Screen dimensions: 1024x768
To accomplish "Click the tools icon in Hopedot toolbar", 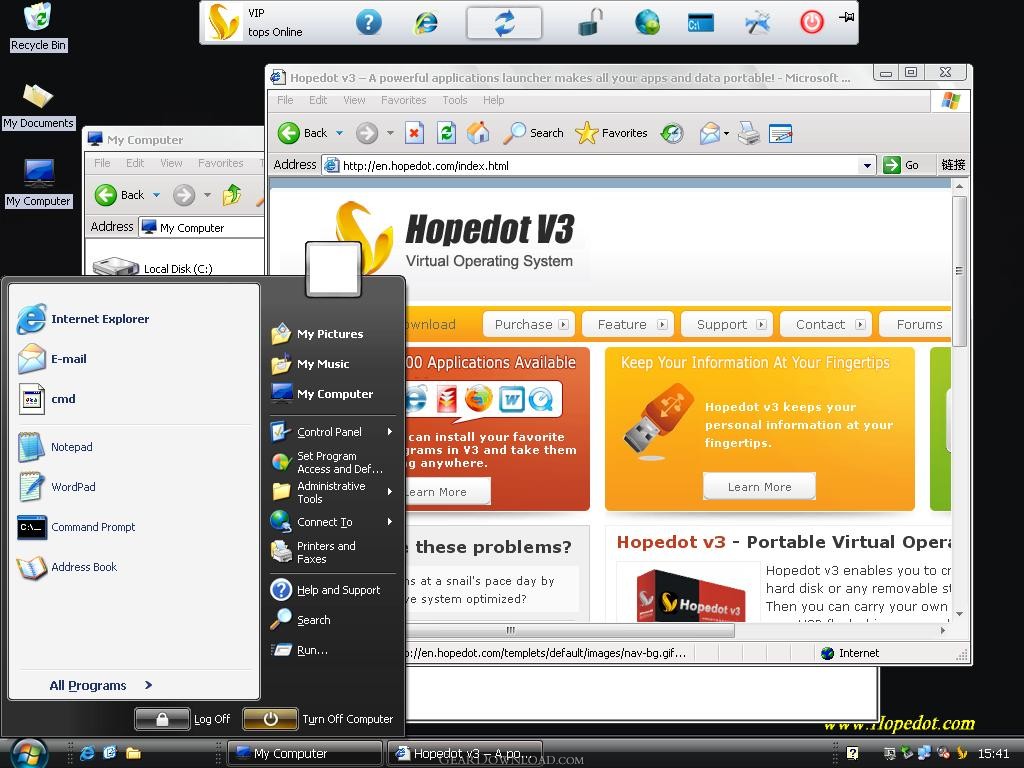I will (757, 23).
